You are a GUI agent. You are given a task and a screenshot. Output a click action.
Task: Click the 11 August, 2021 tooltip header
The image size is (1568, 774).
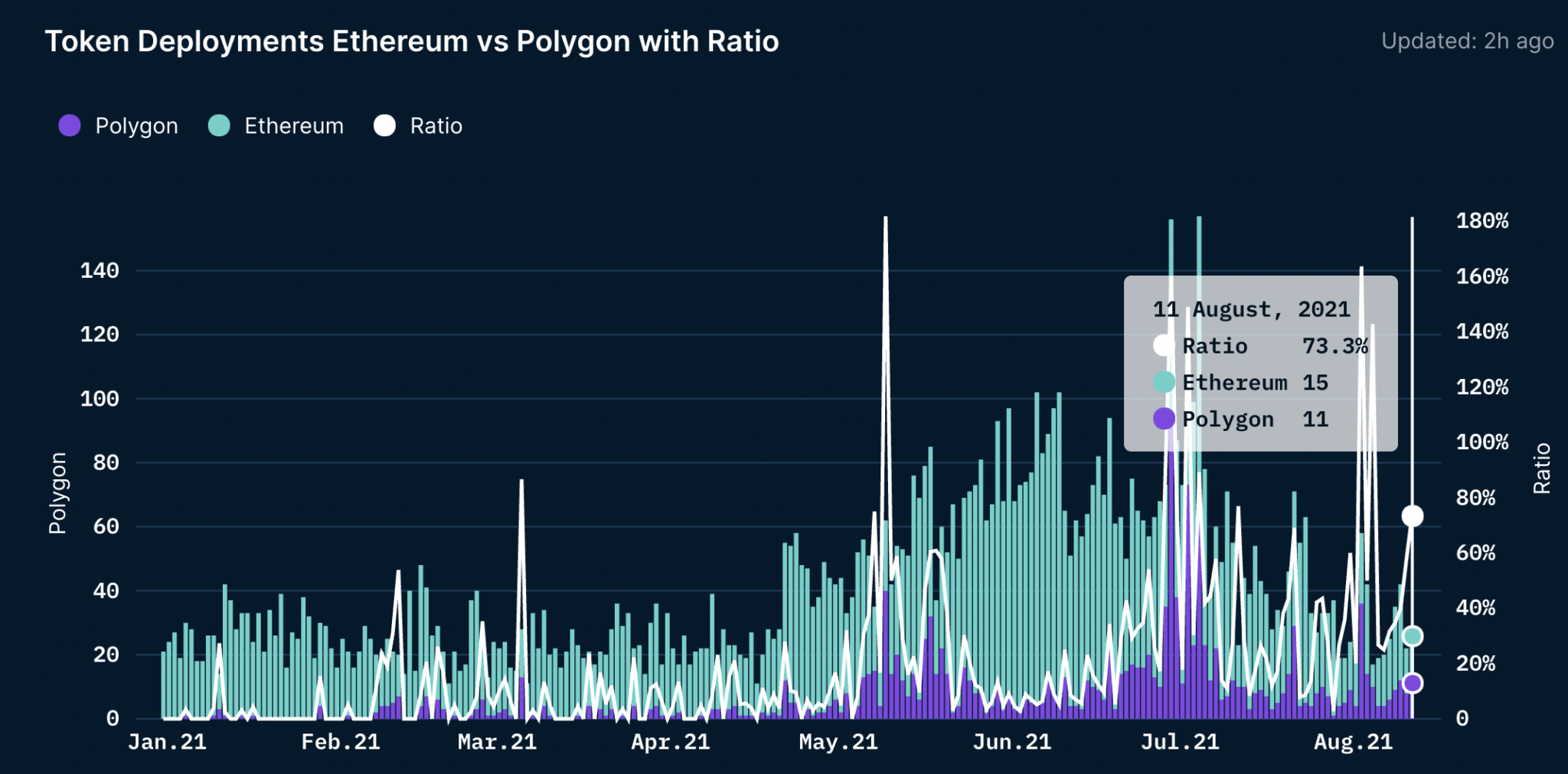coord(1251,309)
